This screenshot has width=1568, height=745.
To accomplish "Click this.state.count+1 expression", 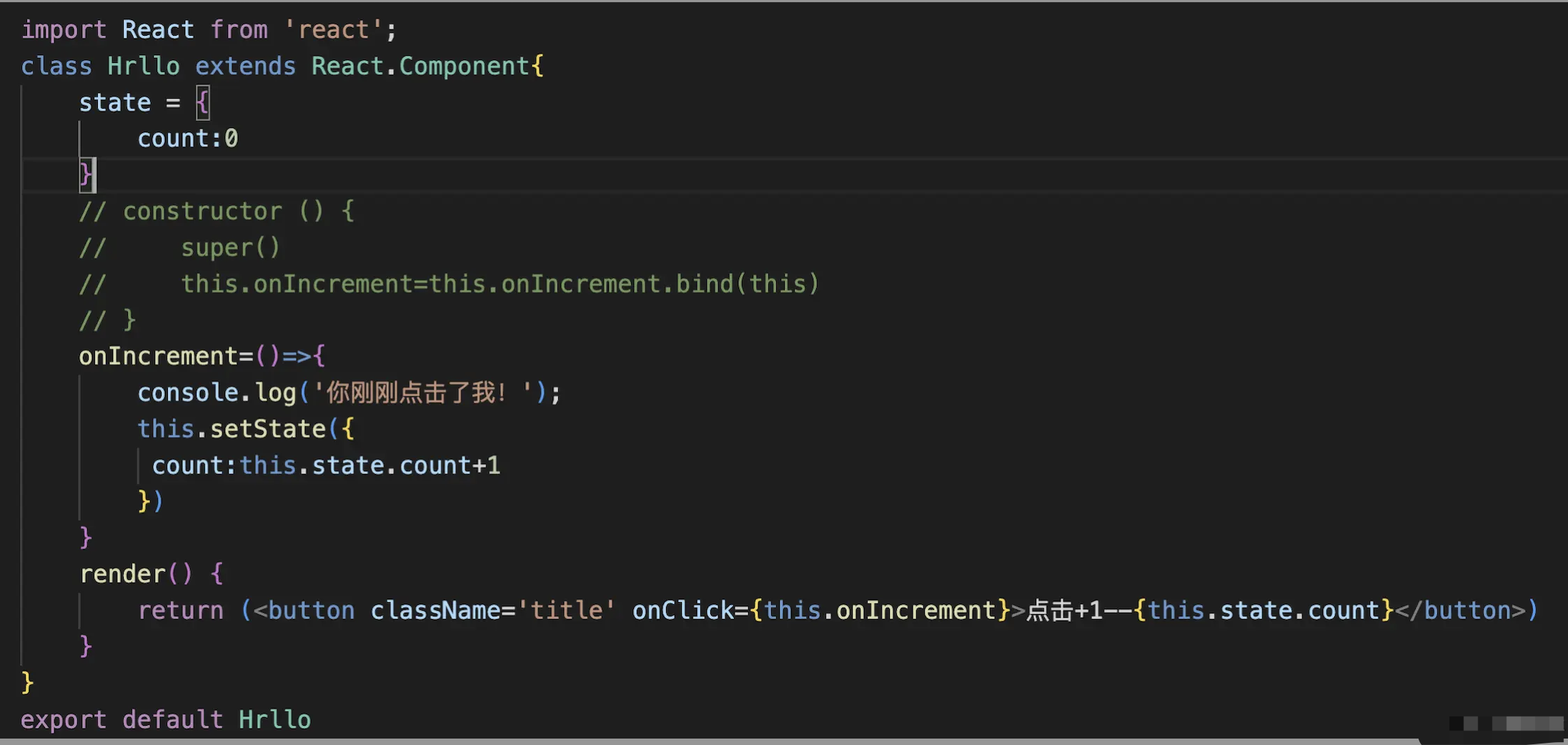I will click(x=369, y=465).
